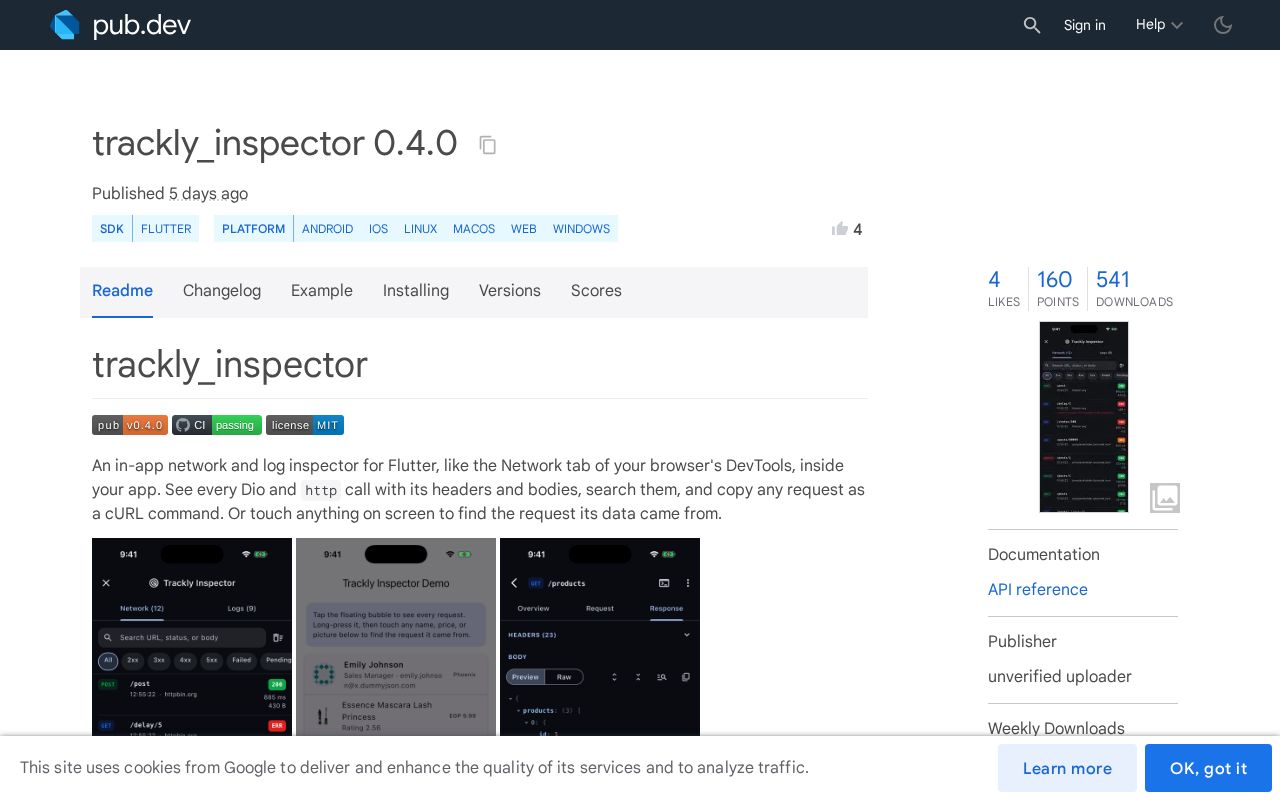Click the trackly_inspector readme heading
Screen dimensions: 1280x800
coord(230,365)
